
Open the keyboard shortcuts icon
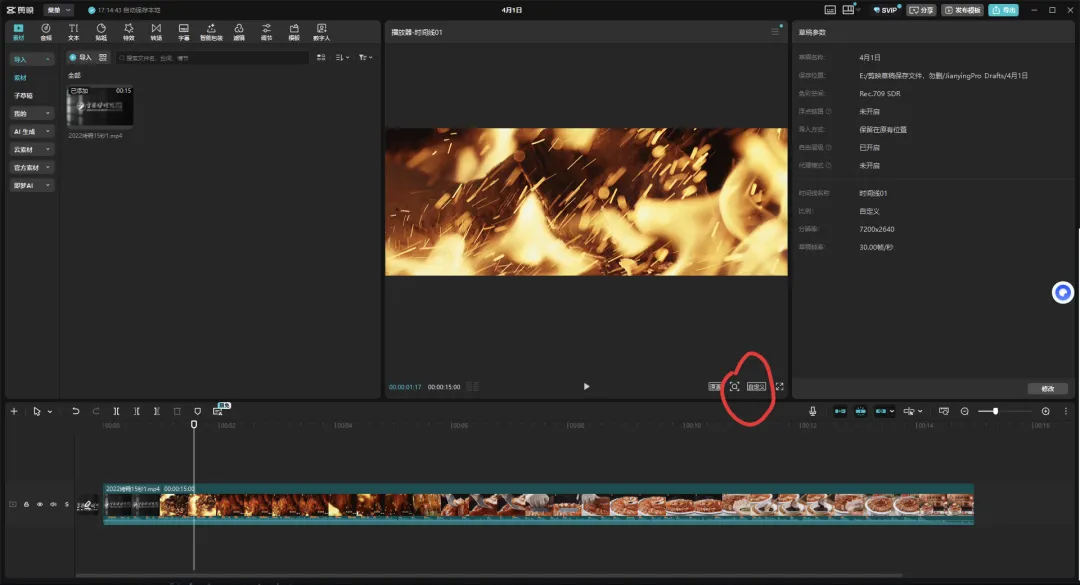tap(830, 10)
